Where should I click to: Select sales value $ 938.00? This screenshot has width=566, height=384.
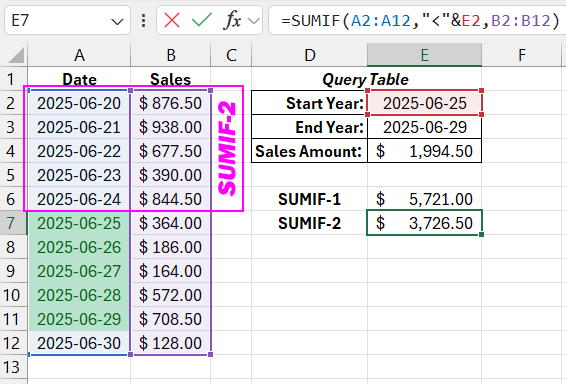(170, 127)
